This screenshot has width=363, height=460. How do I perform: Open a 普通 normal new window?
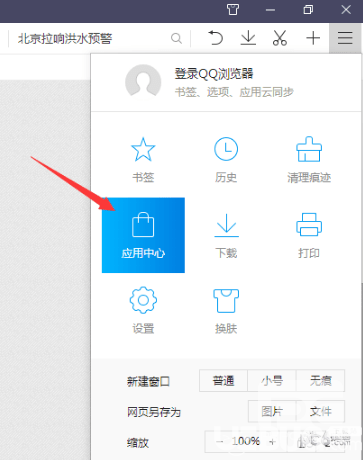(x=223, y=380)
